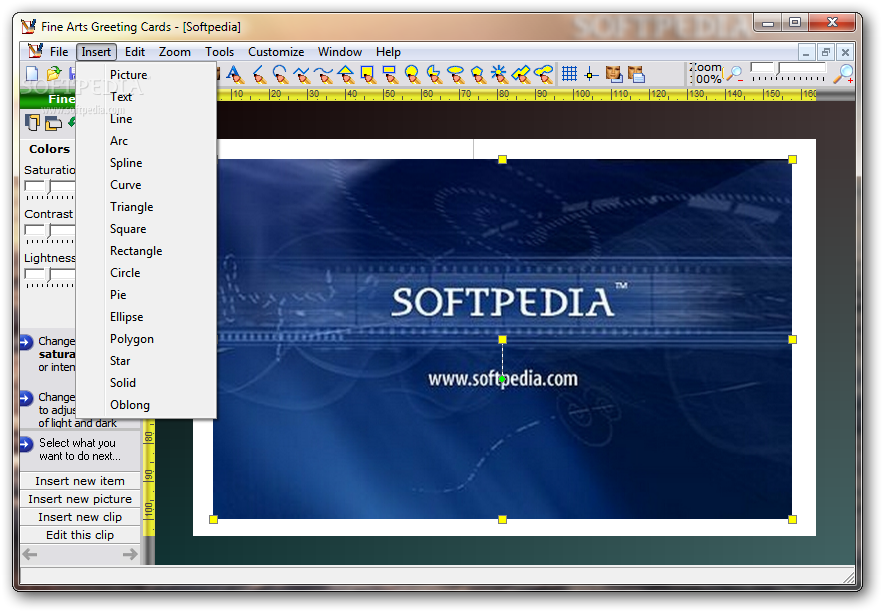
Task: Select the Triangle shape tool icon
Action: [346, 74]
